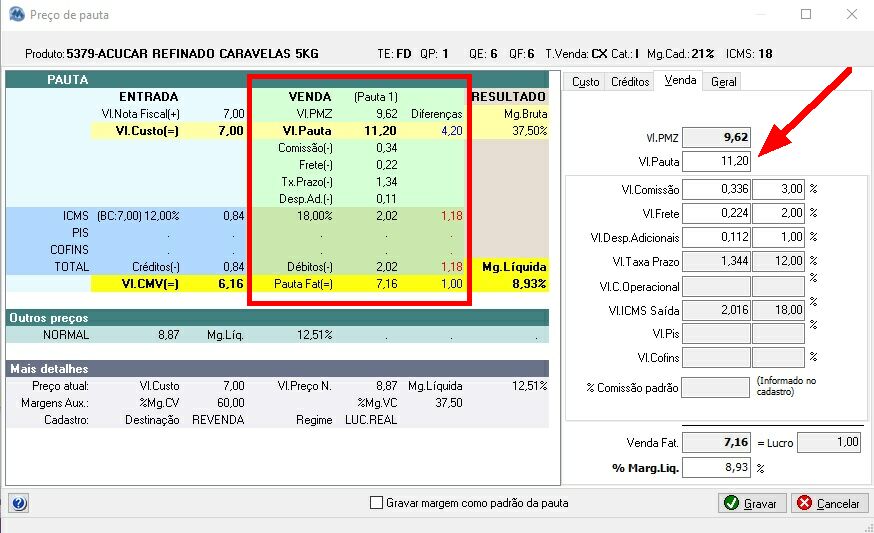Select the Venda tab
Image resolution: width=874 pixels, height=533 pixels.
coord(679,80)
